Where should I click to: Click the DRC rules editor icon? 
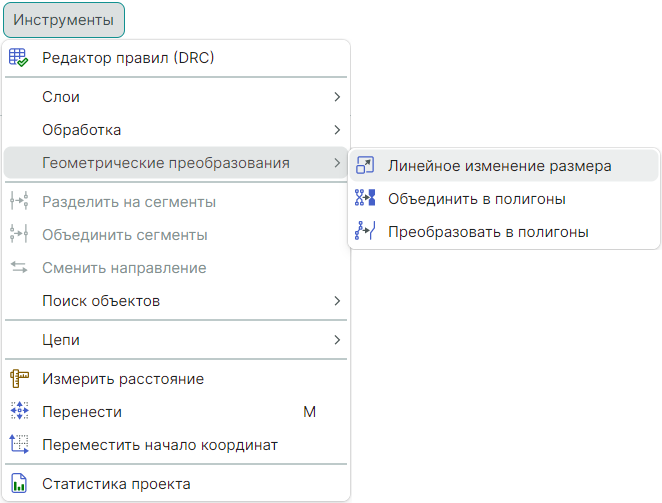click(19, 58)
